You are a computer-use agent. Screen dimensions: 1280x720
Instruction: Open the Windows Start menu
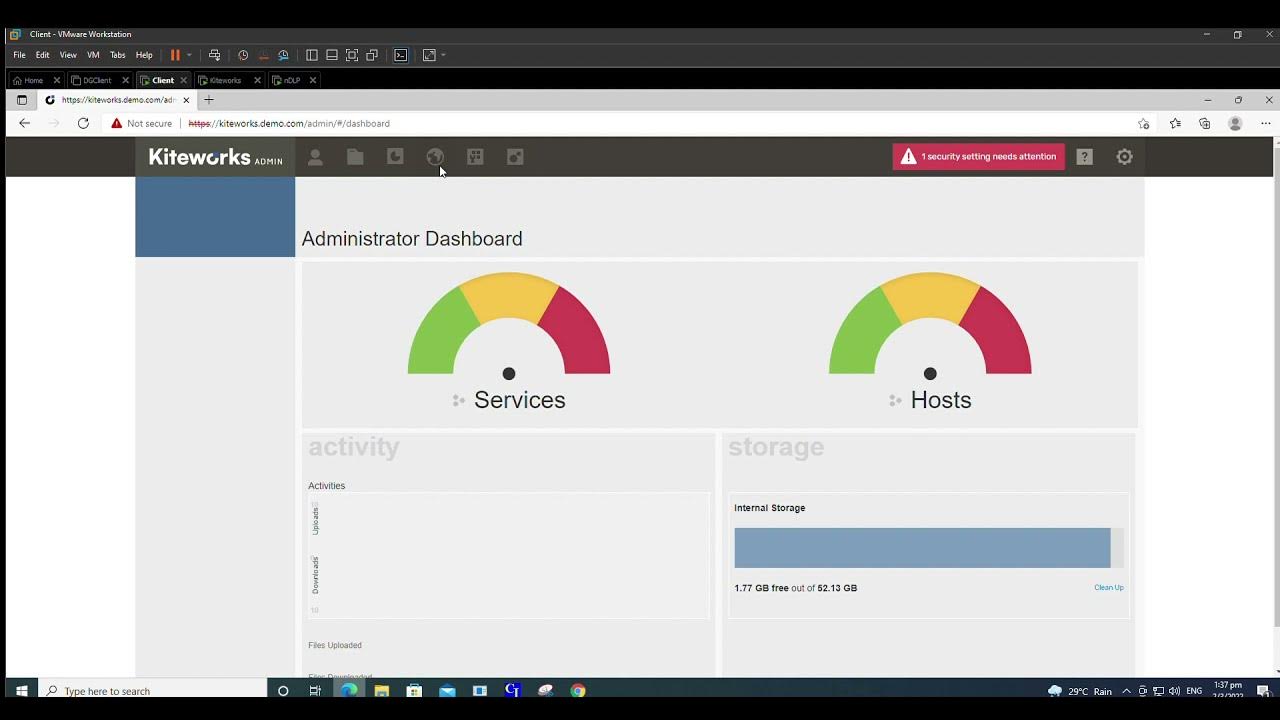pyautogui.click(x=20, y=690)
